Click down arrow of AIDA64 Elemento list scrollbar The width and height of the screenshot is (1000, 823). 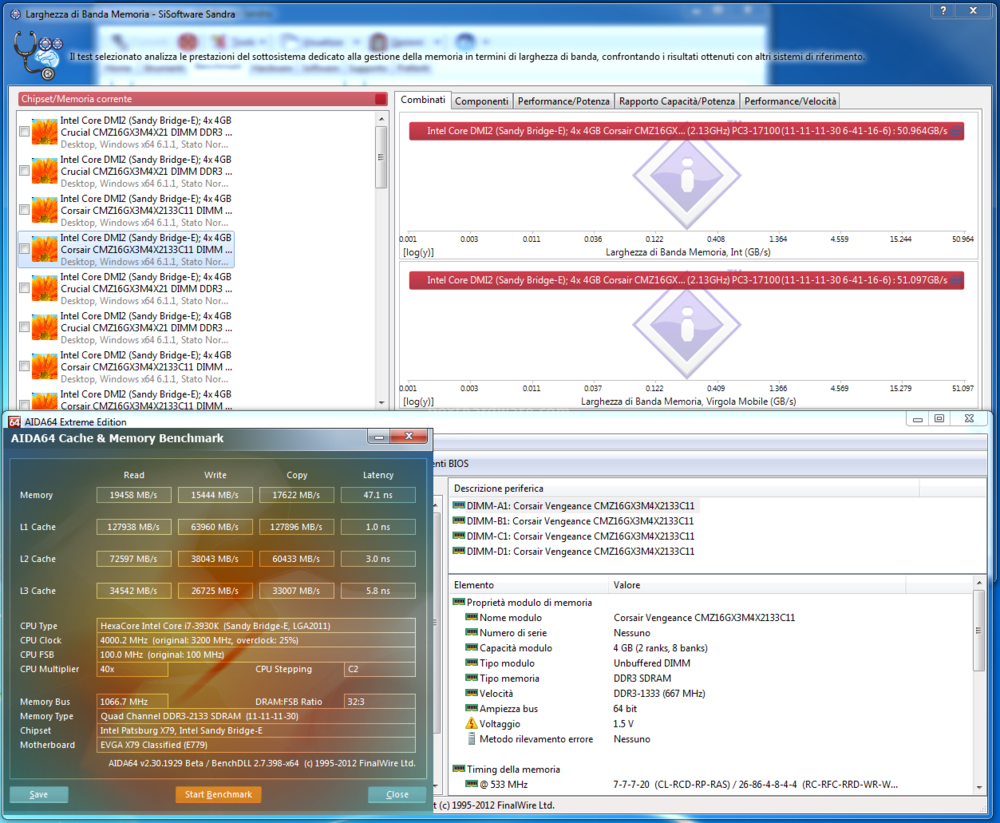tap(979, 787)
